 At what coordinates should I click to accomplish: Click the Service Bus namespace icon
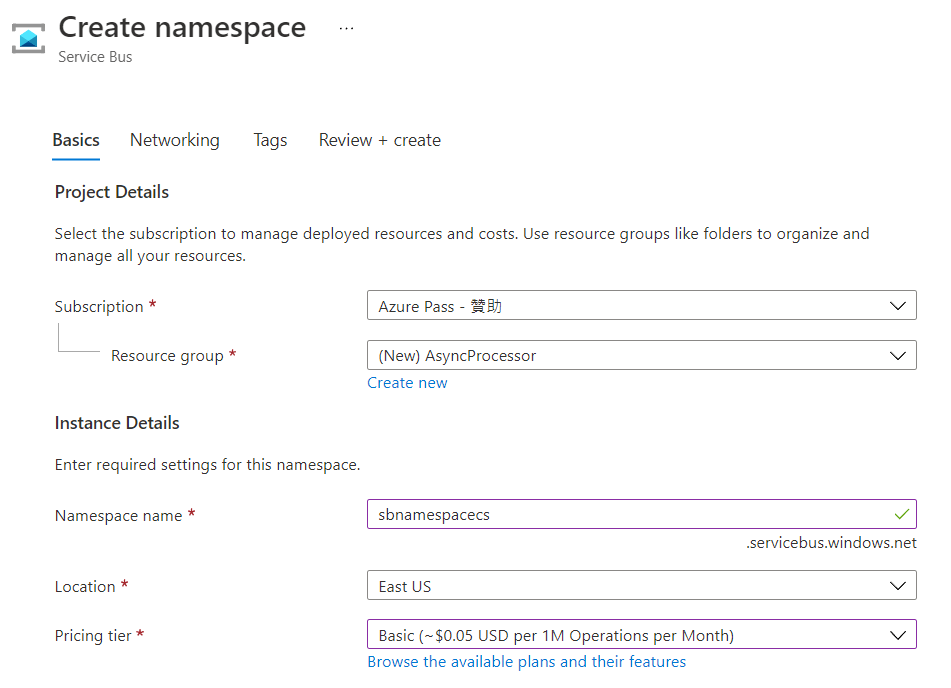click(x=28, y=39)
